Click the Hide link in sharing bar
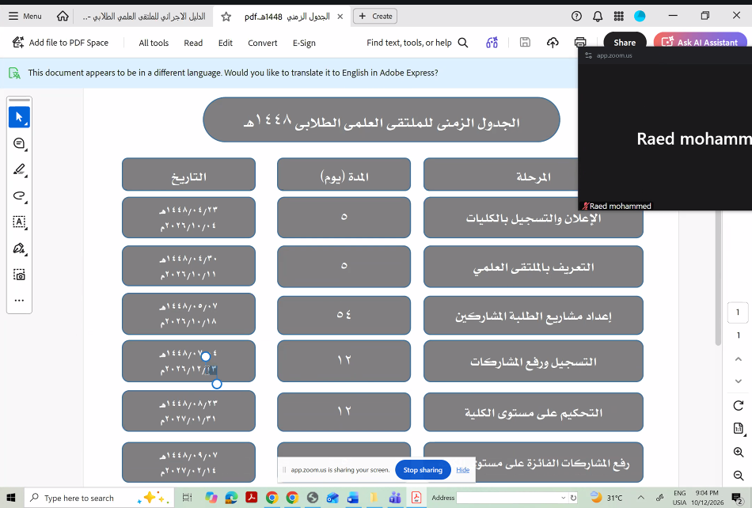Screen dimensions: 752x508 point(463,470)
